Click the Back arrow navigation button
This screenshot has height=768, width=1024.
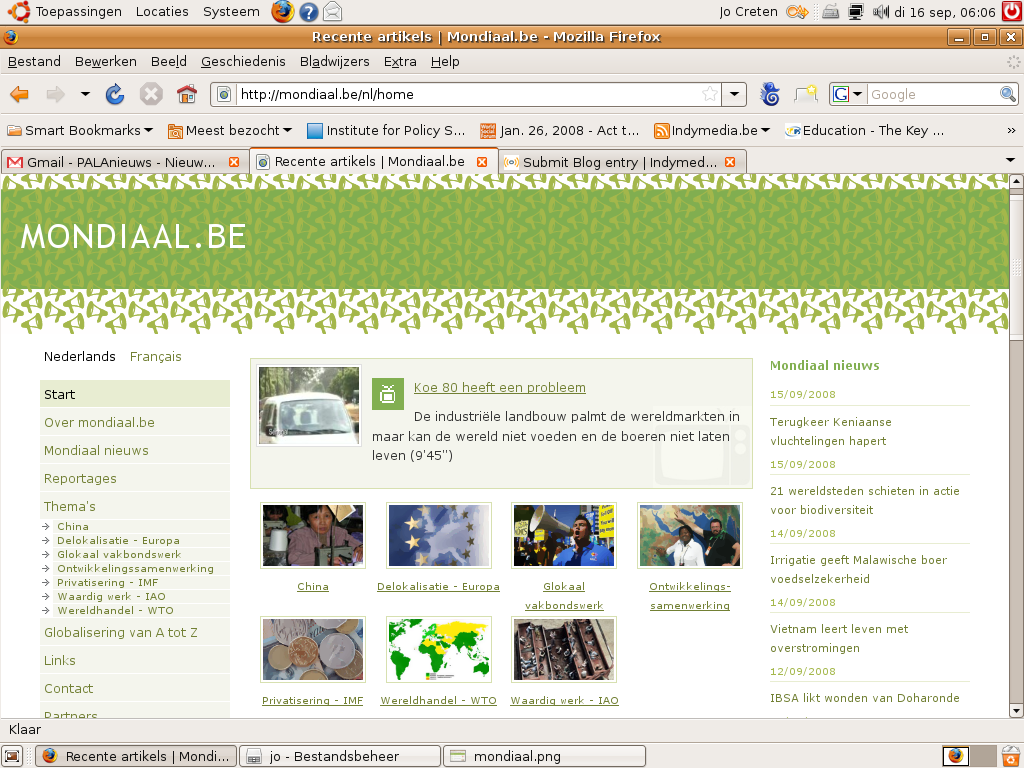tap(20, 95)
